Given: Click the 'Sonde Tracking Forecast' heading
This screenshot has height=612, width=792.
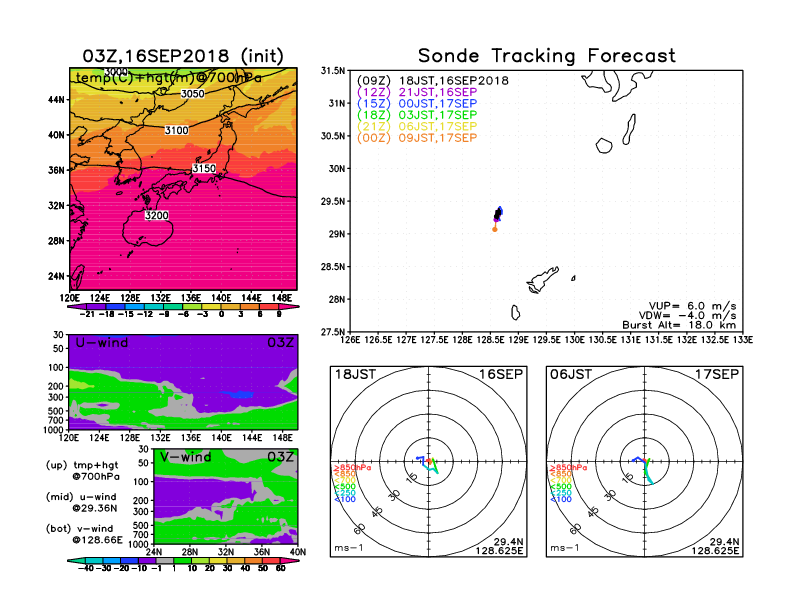Looking at the screenshot, I should click(x=547, y=56).
